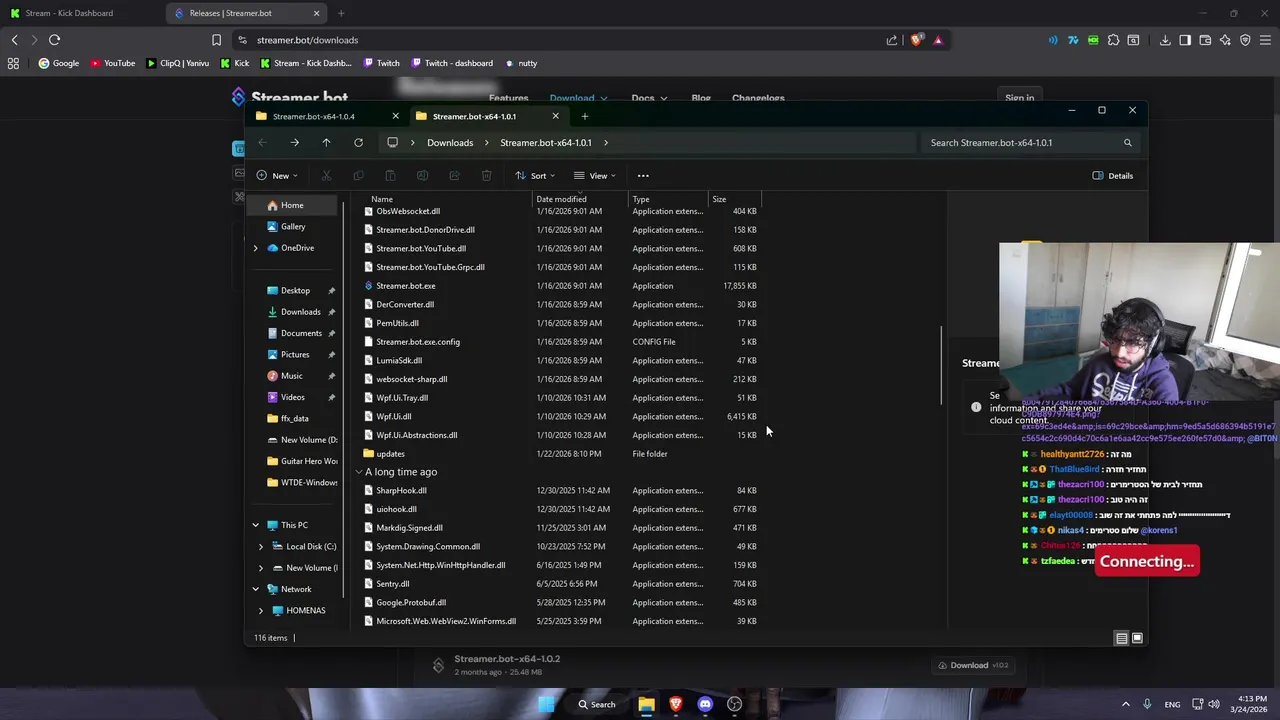Expand Local Disk (C:) tree node
The image size is (1280, 720).
point(261,547)
